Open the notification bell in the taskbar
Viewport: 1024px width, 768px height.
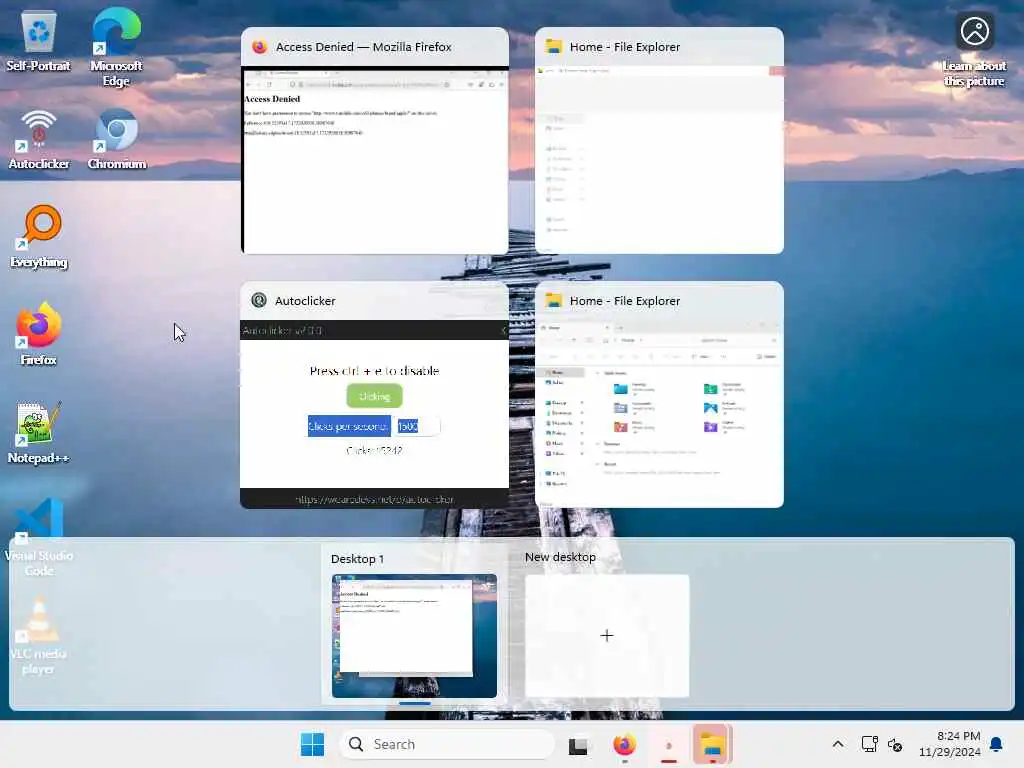tap(997, 744)
